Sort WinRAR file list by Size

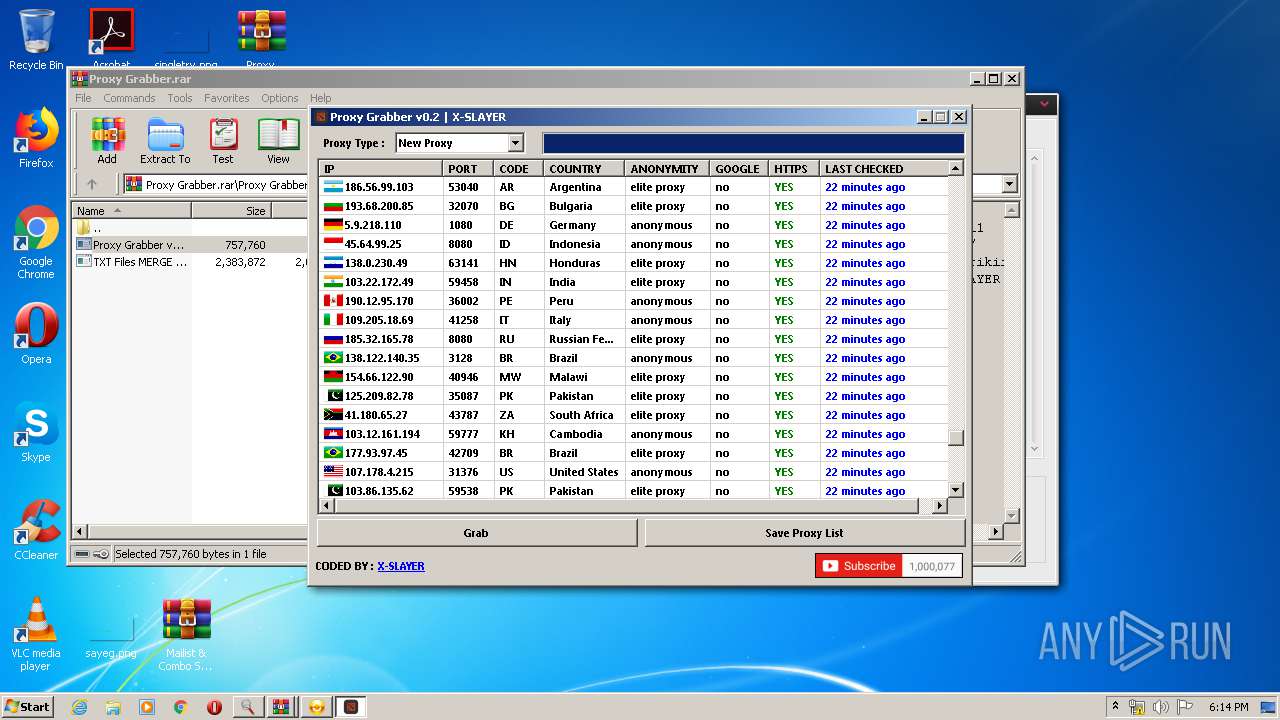coord(231,211)
